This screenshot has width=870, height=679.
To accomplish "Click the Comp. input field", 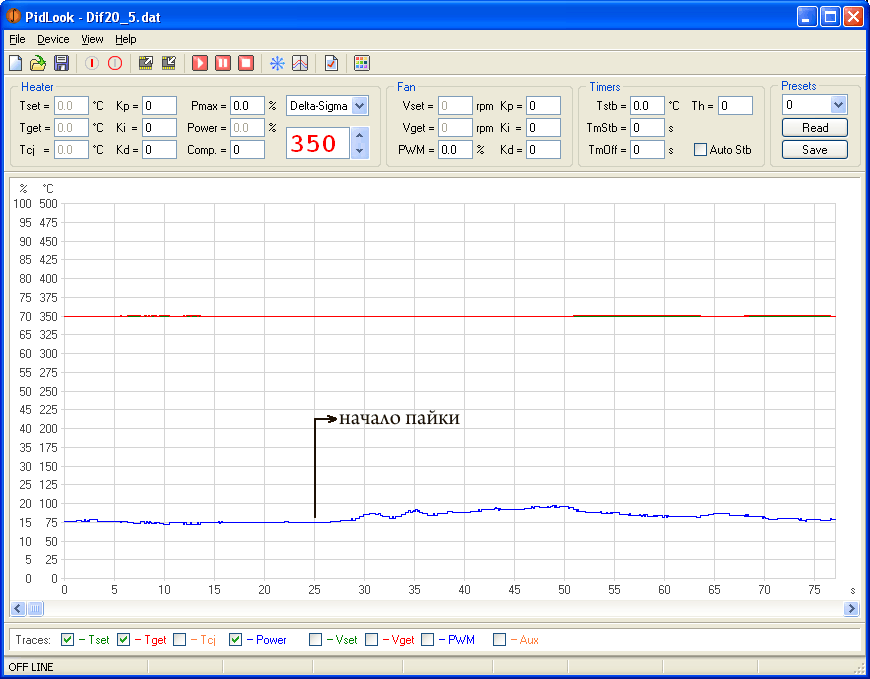I will (247, 150).
